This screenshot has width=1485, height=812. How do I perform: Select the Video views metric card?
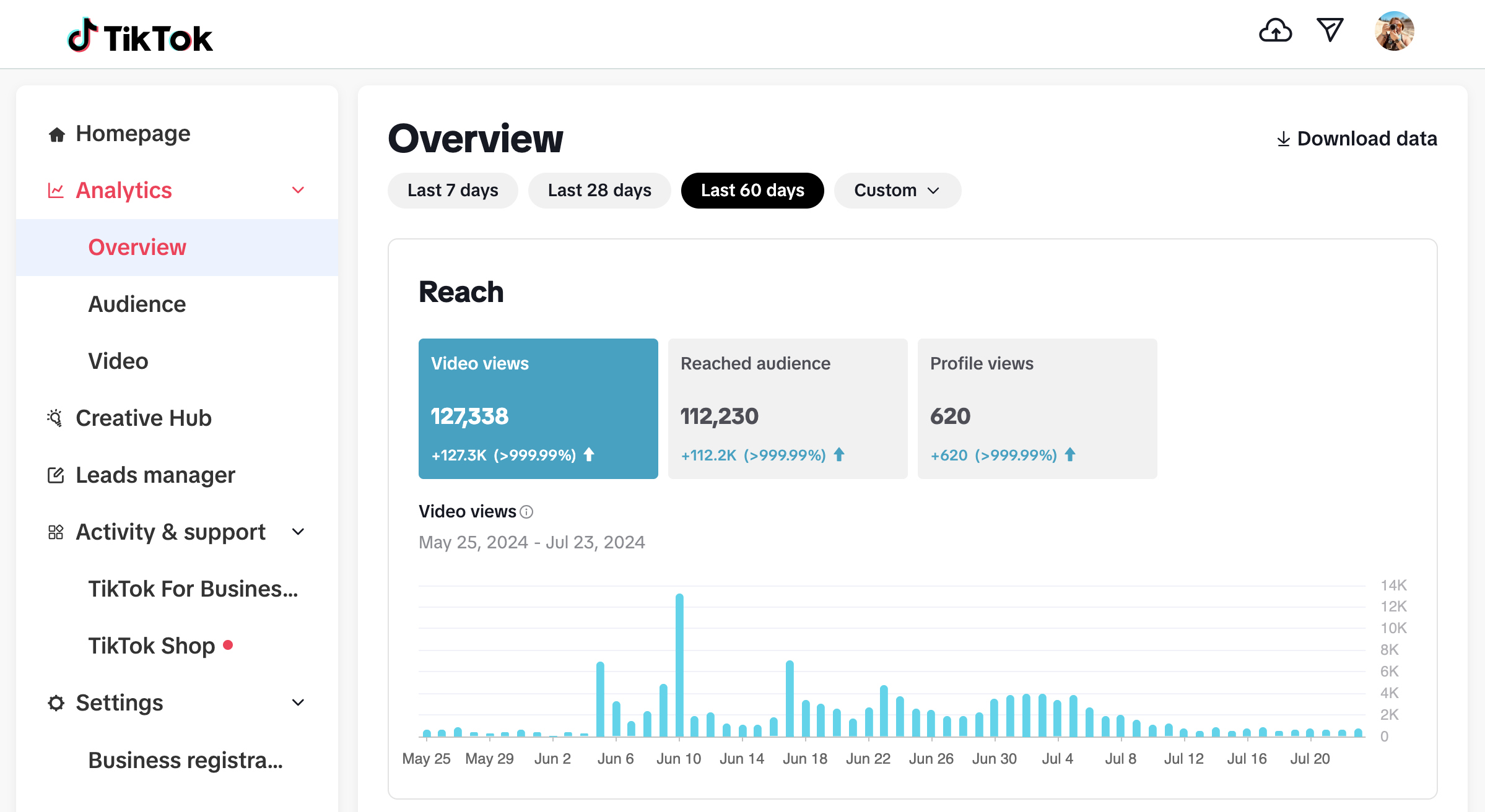point(538,408)
